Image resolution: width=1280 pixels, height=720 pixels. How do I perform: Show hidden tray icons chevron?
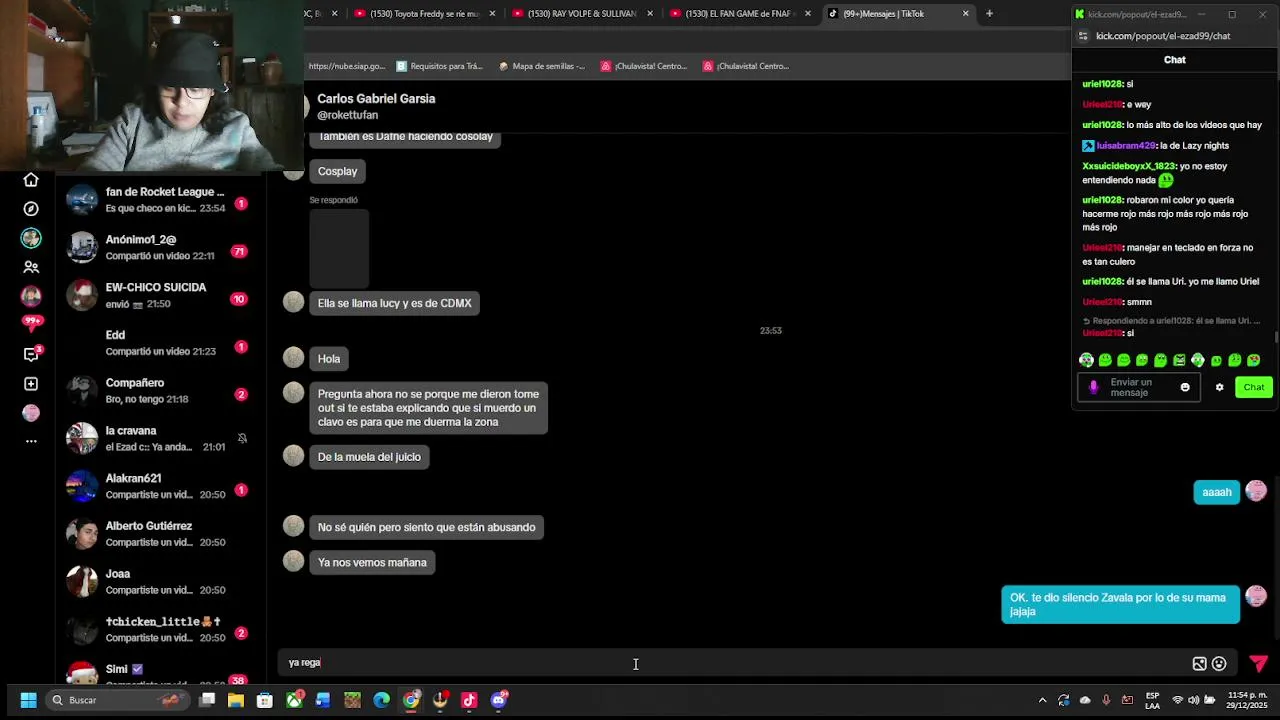(x=1042, y=700)
